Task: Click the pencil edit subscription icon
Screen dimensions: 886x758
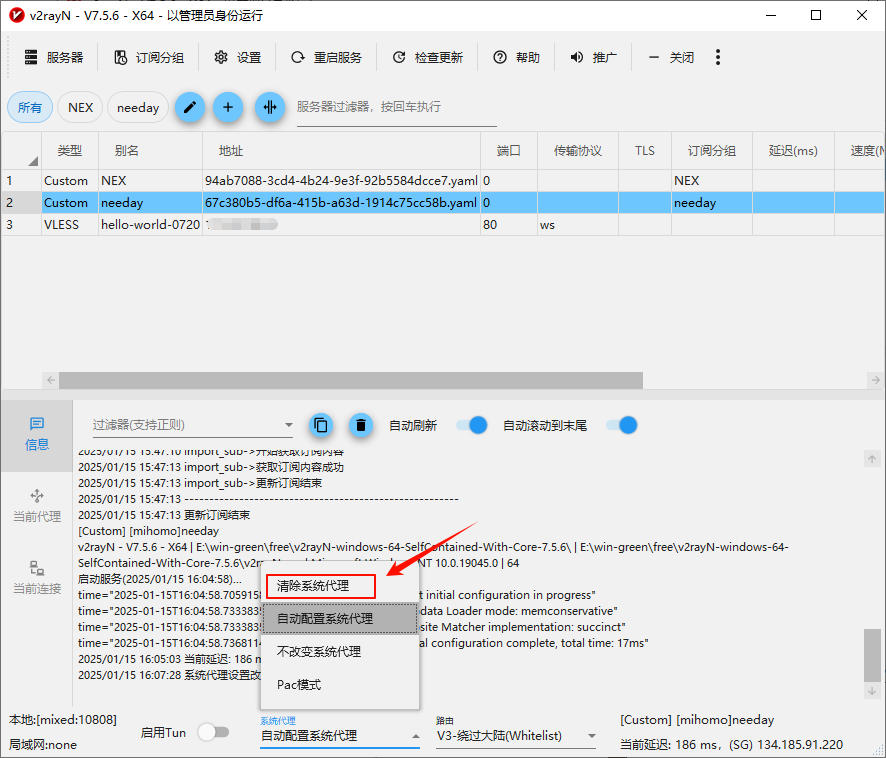Action: pyautogui.click(x=190, y=107)
